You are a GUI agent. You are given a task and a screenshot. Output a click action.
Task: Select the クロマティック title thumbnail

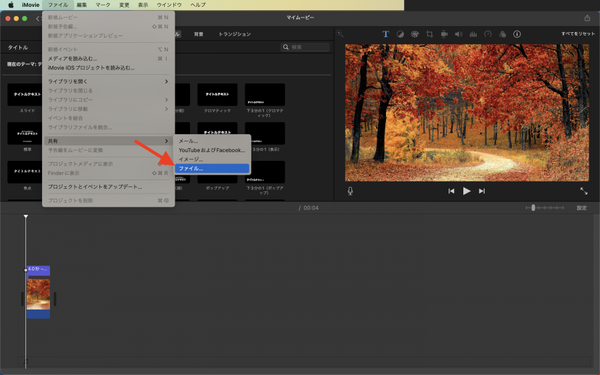217,95
